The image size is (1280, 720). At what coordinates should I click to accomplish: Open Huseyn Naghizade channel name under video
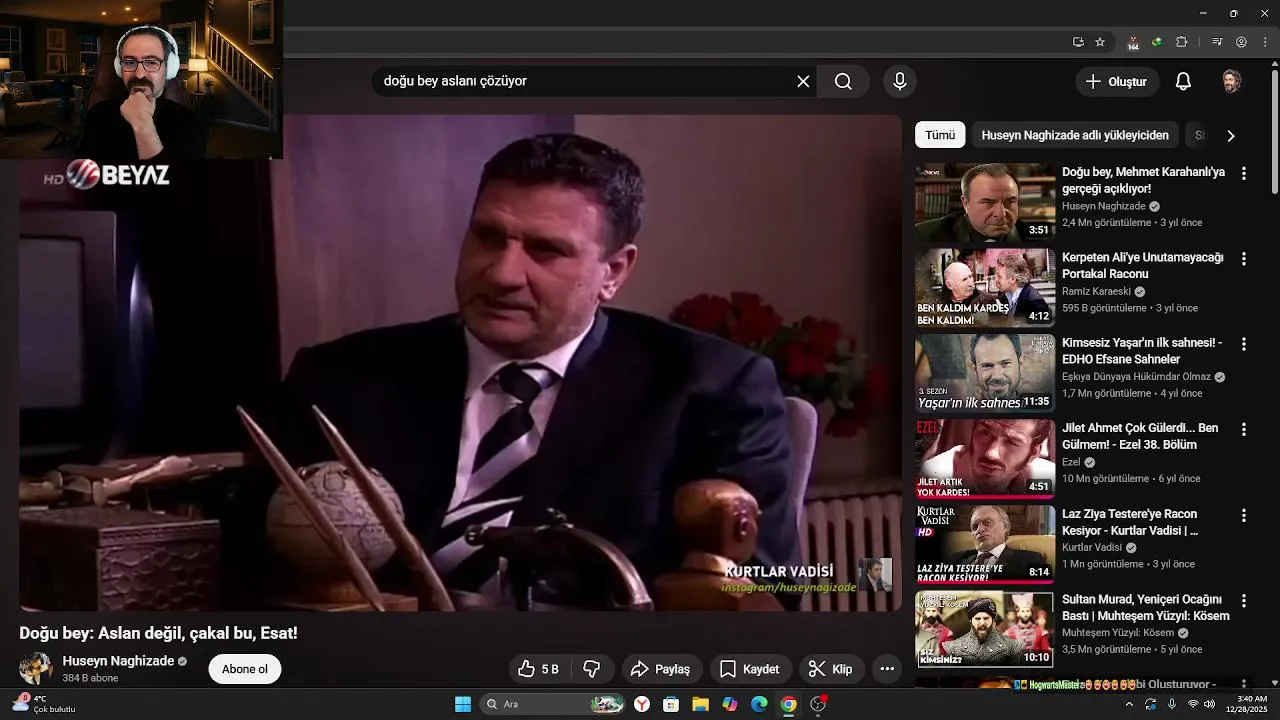118,661
